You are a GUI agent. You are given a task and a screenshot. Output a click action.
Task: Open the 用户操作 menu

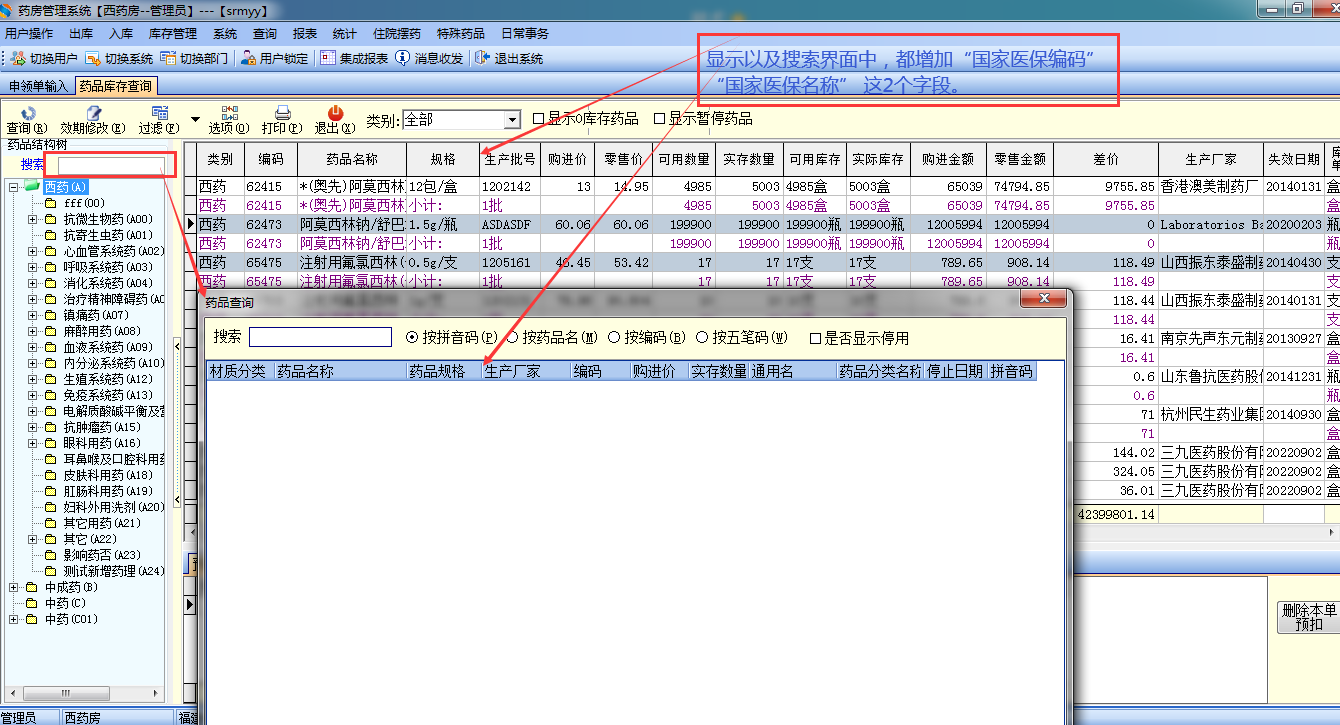[x=29, y=34]
